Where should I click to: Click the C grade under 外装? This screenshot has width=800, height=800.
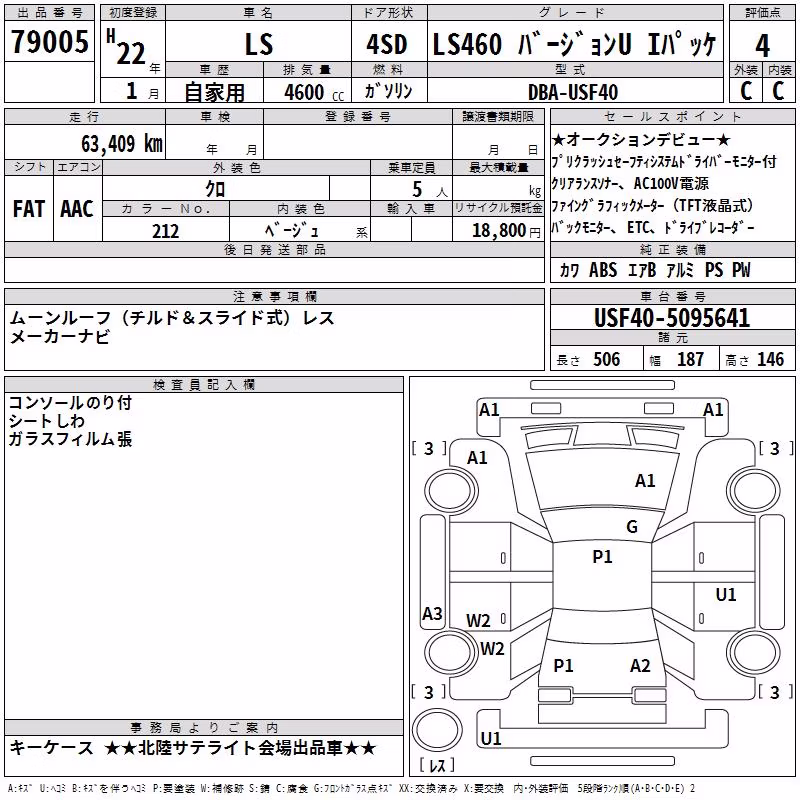tap(746, 91)
